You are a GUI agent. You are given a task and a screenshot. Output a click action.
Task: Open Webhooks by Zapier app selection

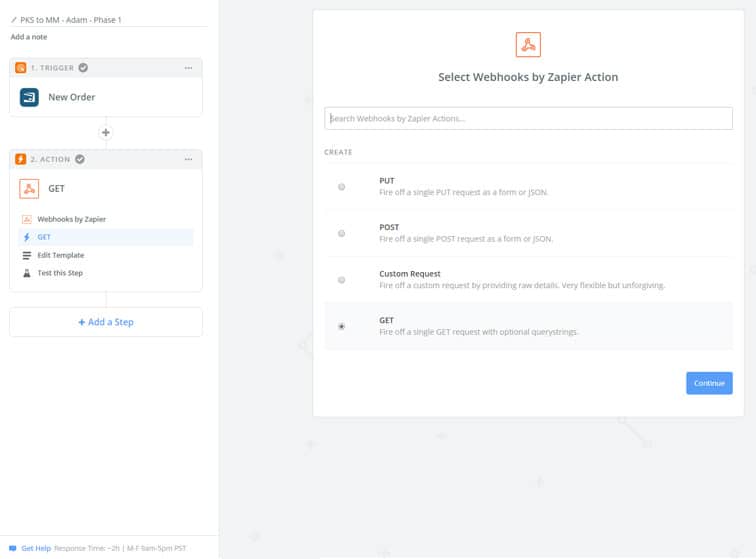(71, 219)
